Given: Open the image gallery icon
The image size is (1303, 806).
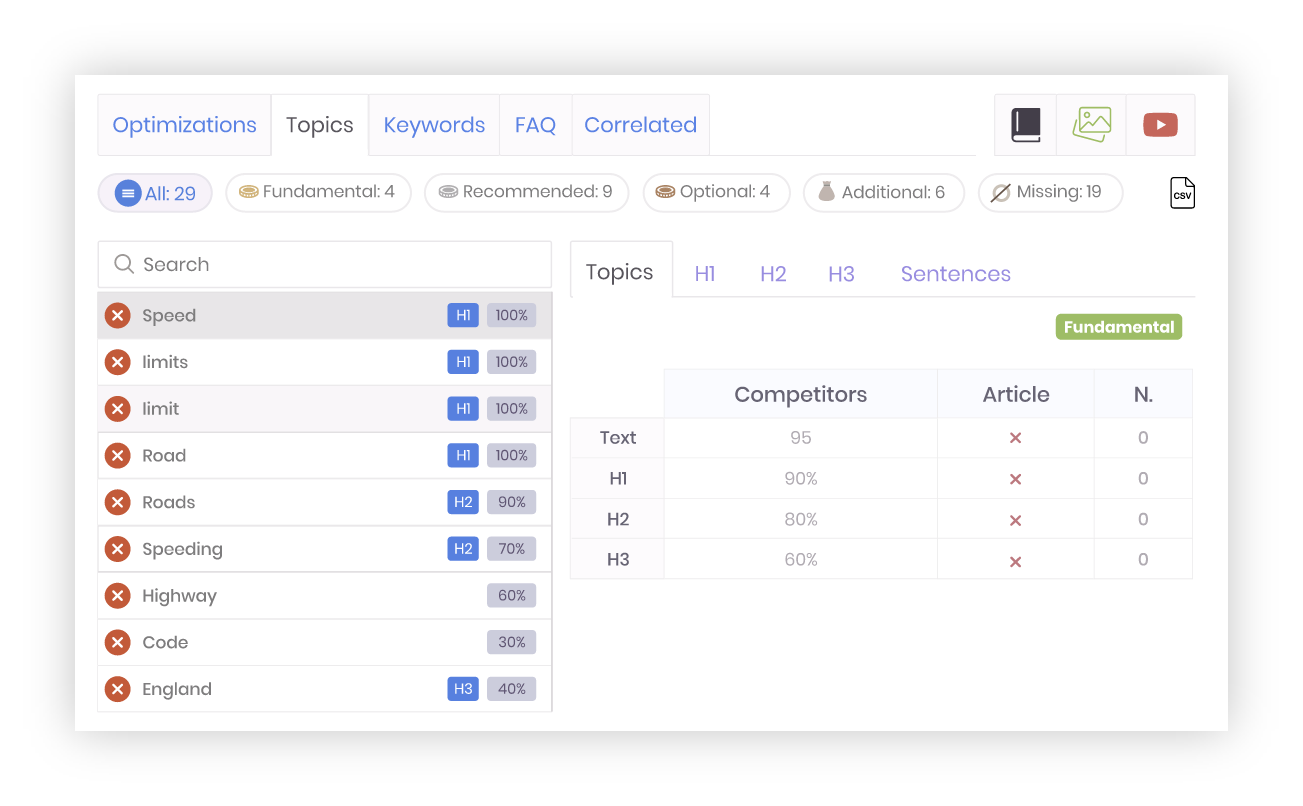Looking at the screenshot, I should click(x=1092, y=124).
